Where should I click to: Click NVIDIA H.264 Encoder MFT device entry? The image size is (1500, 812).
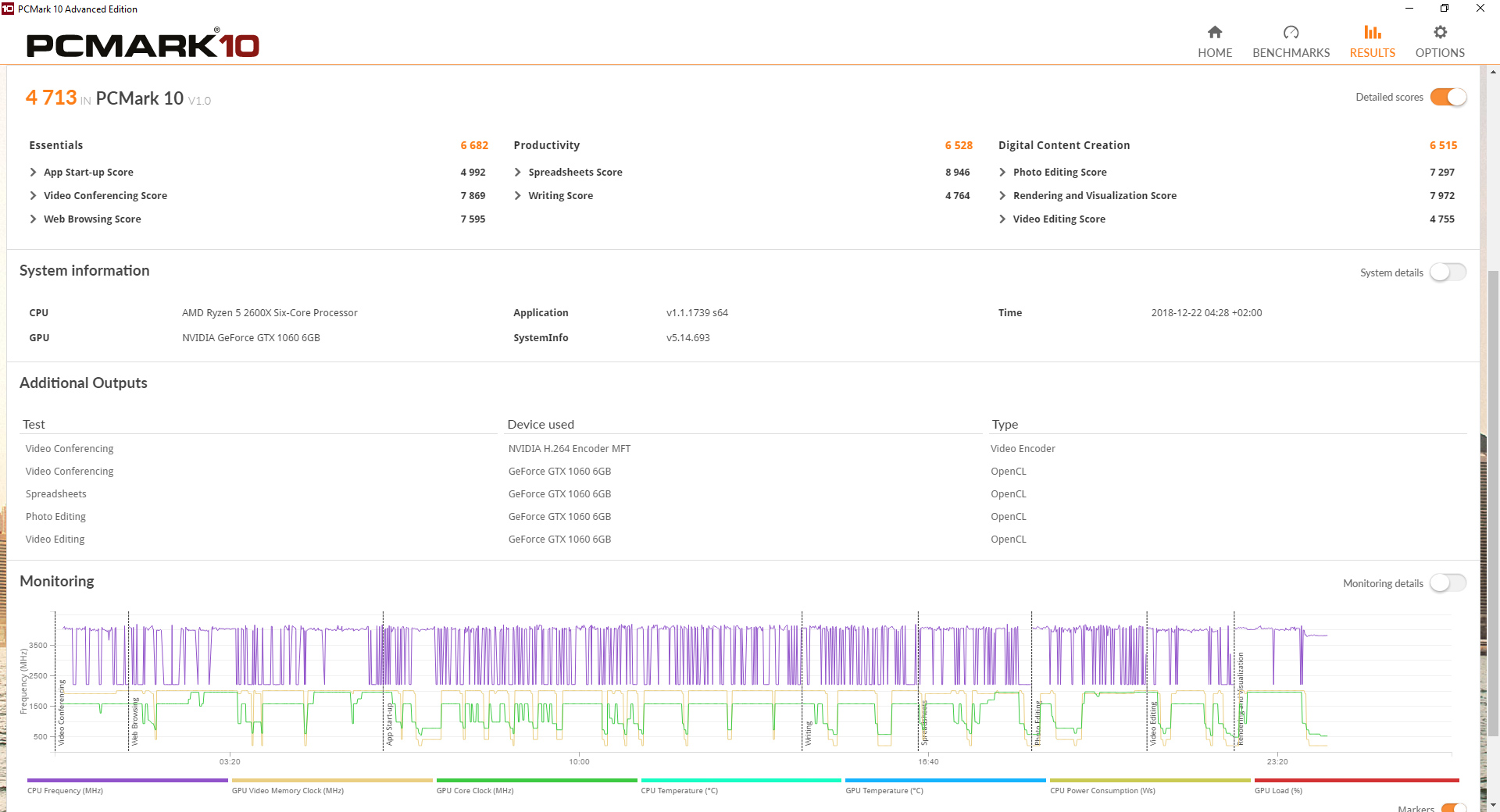570,449
